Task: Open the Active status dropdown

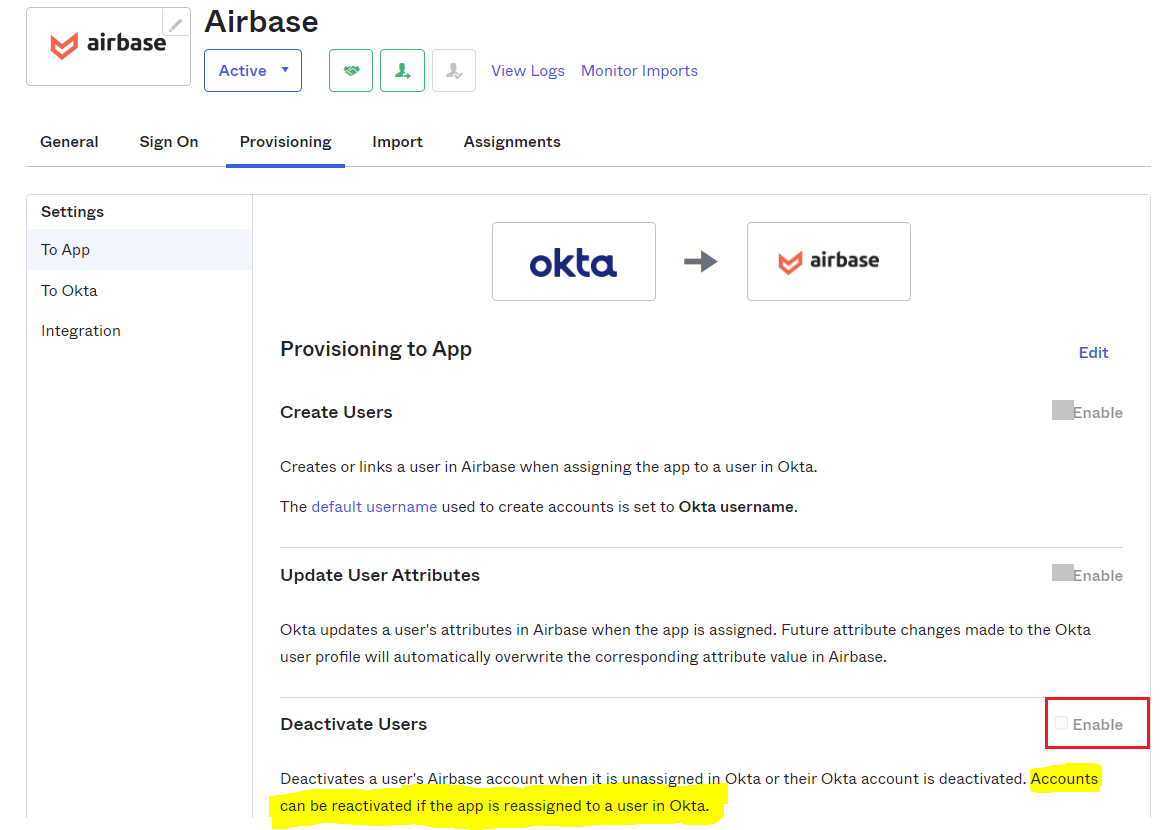Action: (253, 71)
